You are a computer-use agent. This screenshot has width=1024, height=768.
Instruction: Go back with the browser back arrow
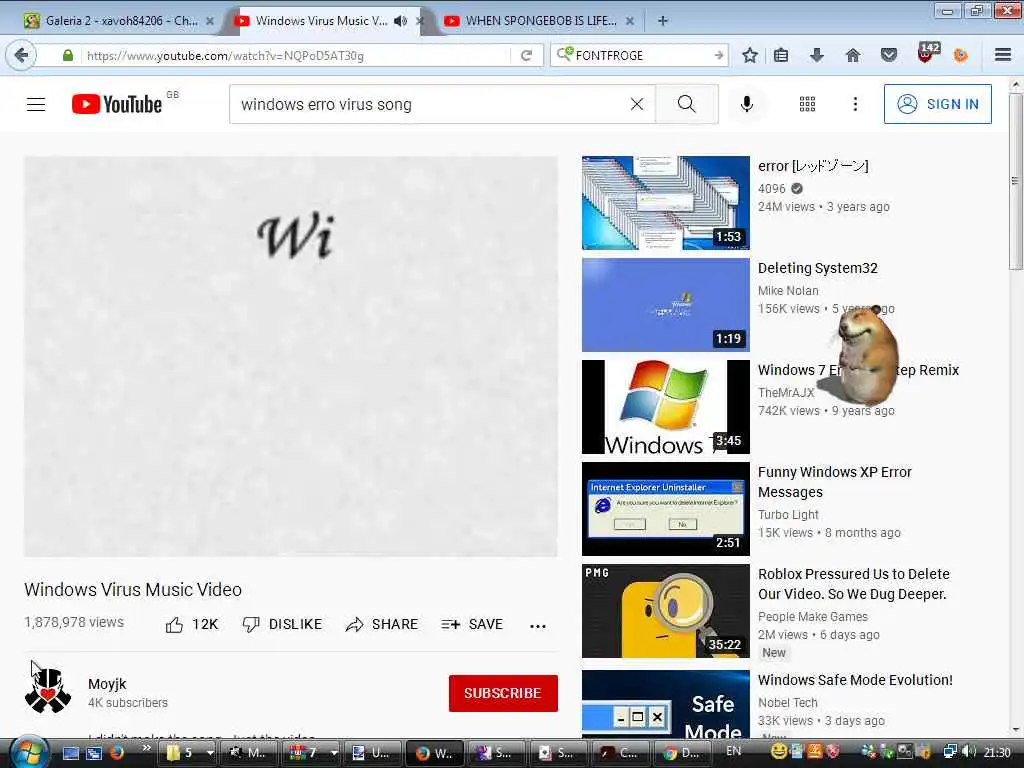coord(21,55)
